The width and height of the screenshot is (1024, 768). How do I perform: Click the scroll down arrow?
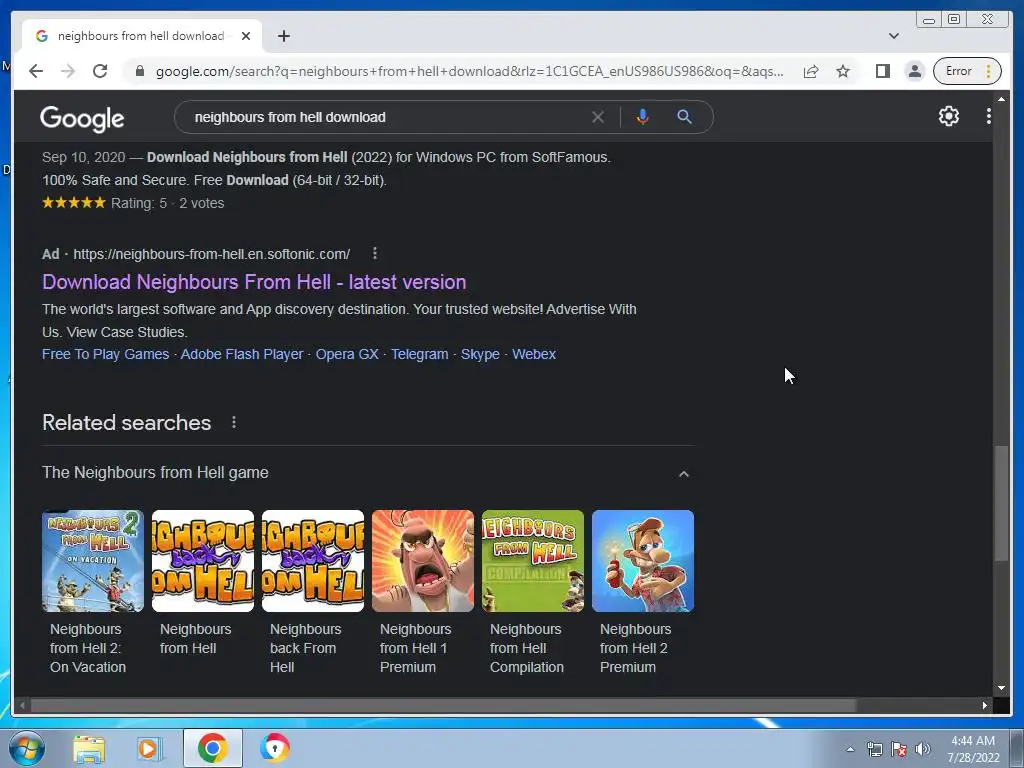[x=1001, y=688]
